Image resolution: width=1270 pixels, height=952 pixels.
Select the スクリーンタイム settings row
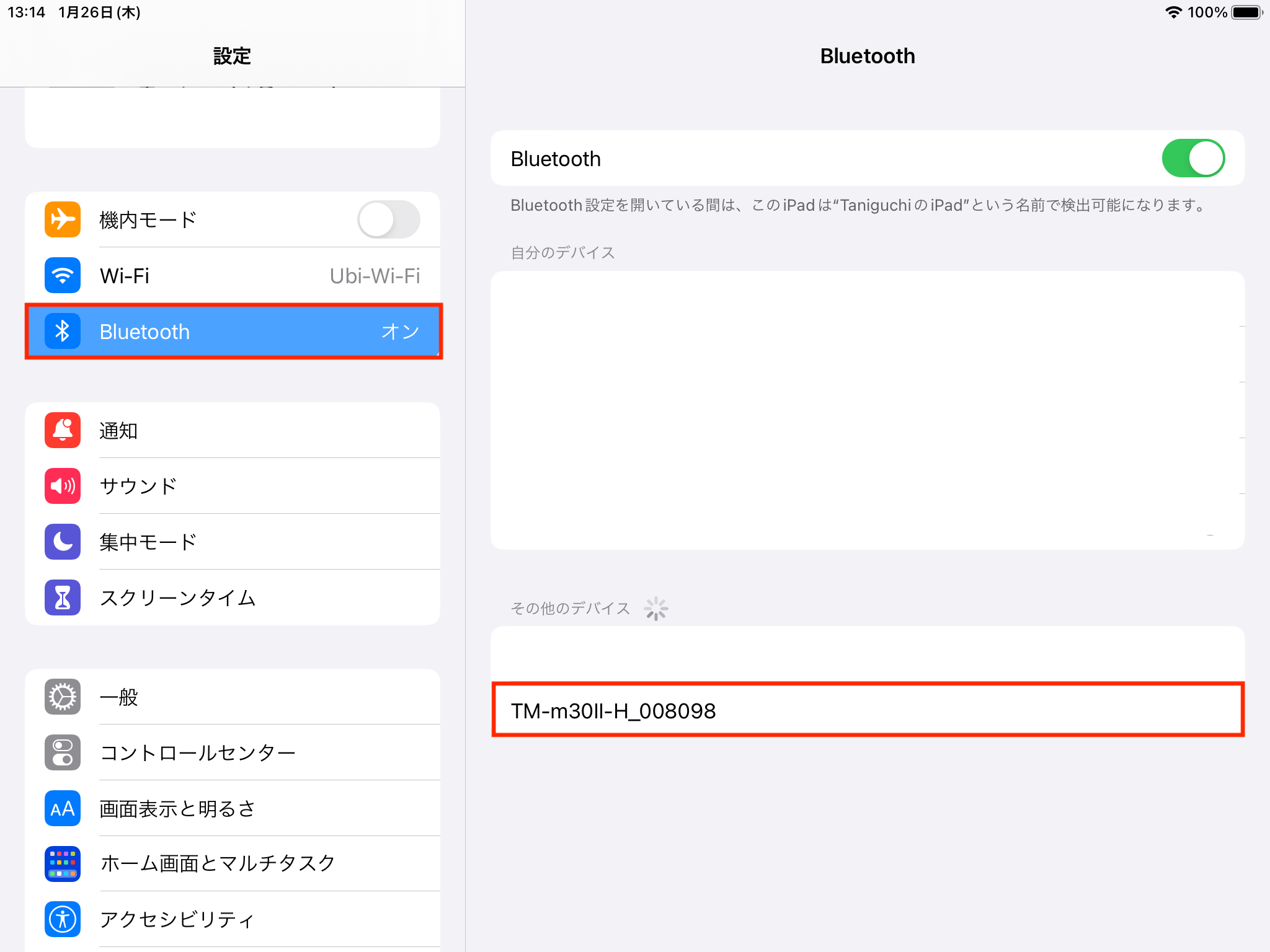233,597
